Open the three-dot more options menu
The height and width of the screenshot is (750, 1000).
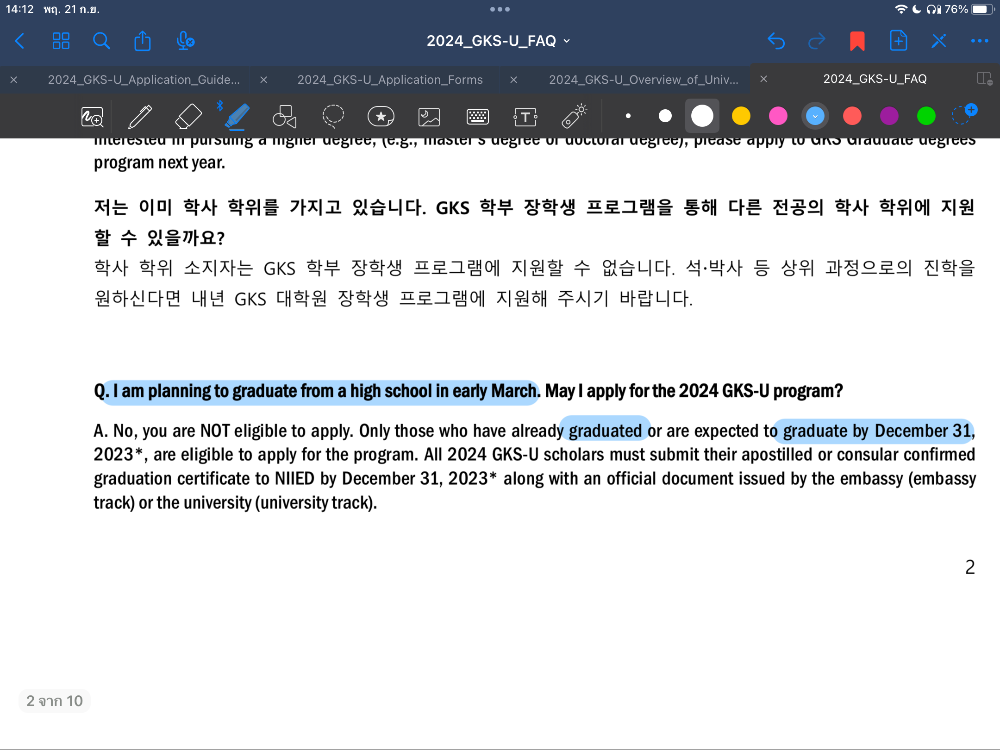pos(979,41)
